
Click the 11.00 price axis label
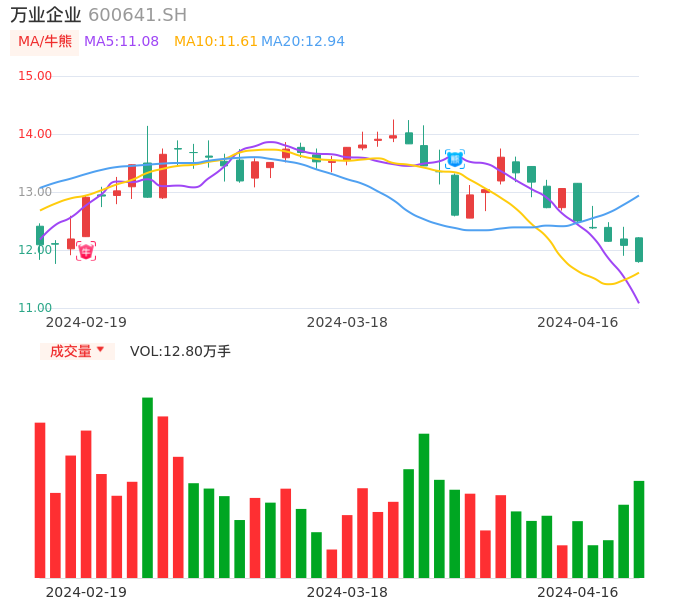point(35,308)
